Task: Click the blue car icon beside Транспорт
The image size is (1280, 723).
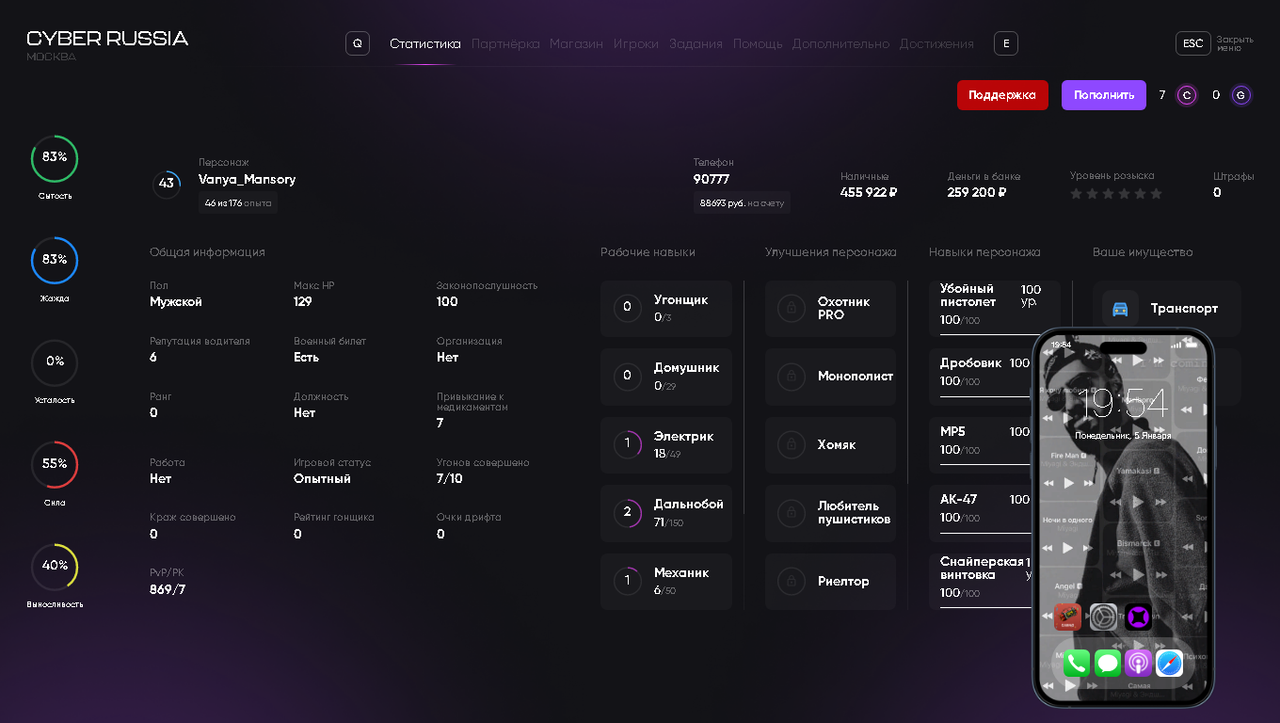Action: point(1120,309)
